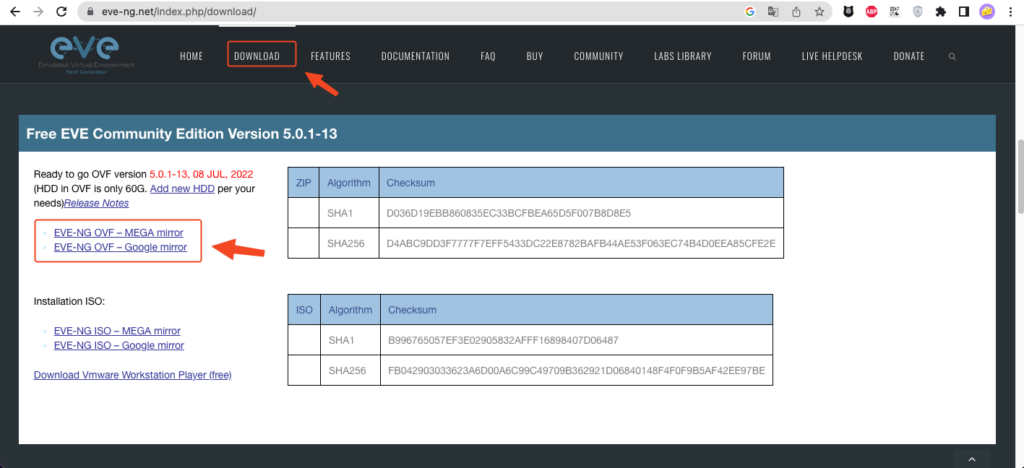Image resolution: width=1024 pixels, height=468 pixels.
Task: Share this page icon
Action: coord(796,11)
